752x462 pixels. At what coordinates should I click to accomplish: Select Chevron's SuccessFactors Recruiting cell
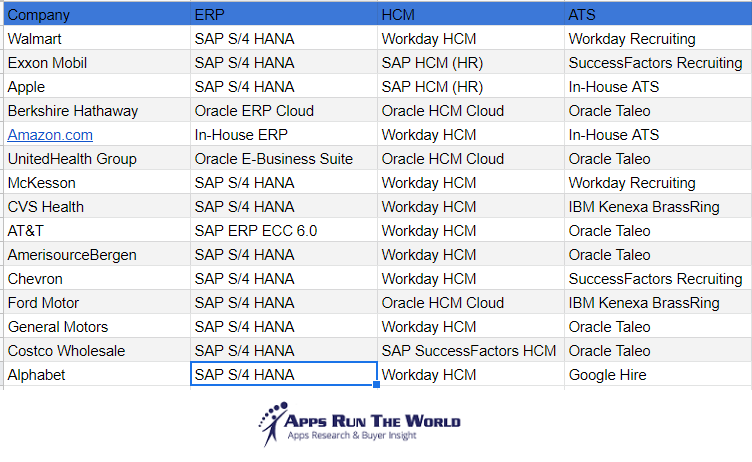658,278
